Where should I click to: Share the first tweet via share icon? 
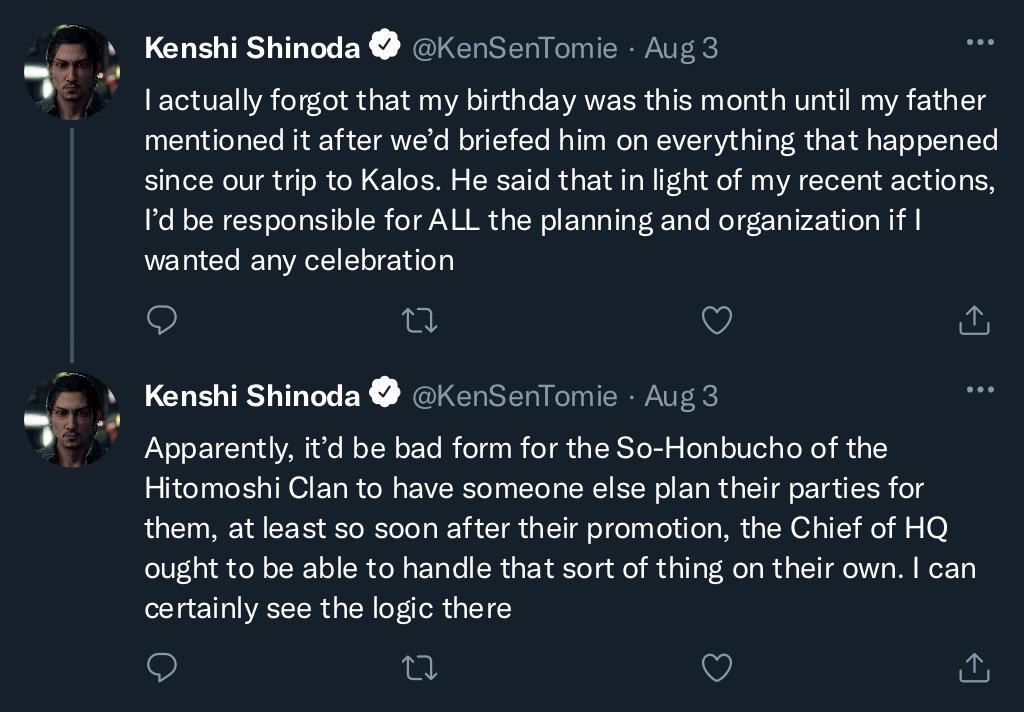[x=974, y=320]
